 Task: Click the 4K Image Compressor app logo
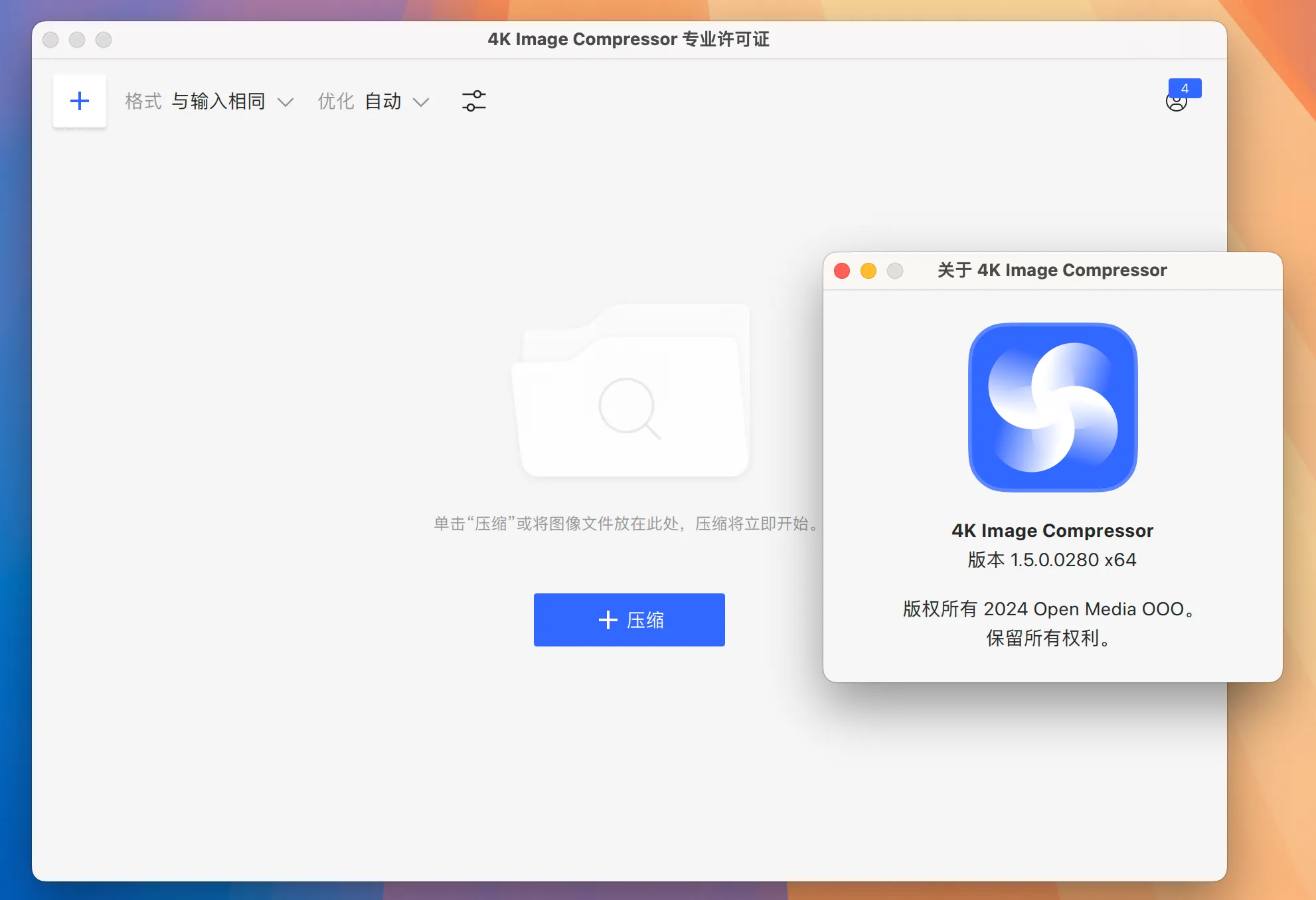pos(1053,408)
